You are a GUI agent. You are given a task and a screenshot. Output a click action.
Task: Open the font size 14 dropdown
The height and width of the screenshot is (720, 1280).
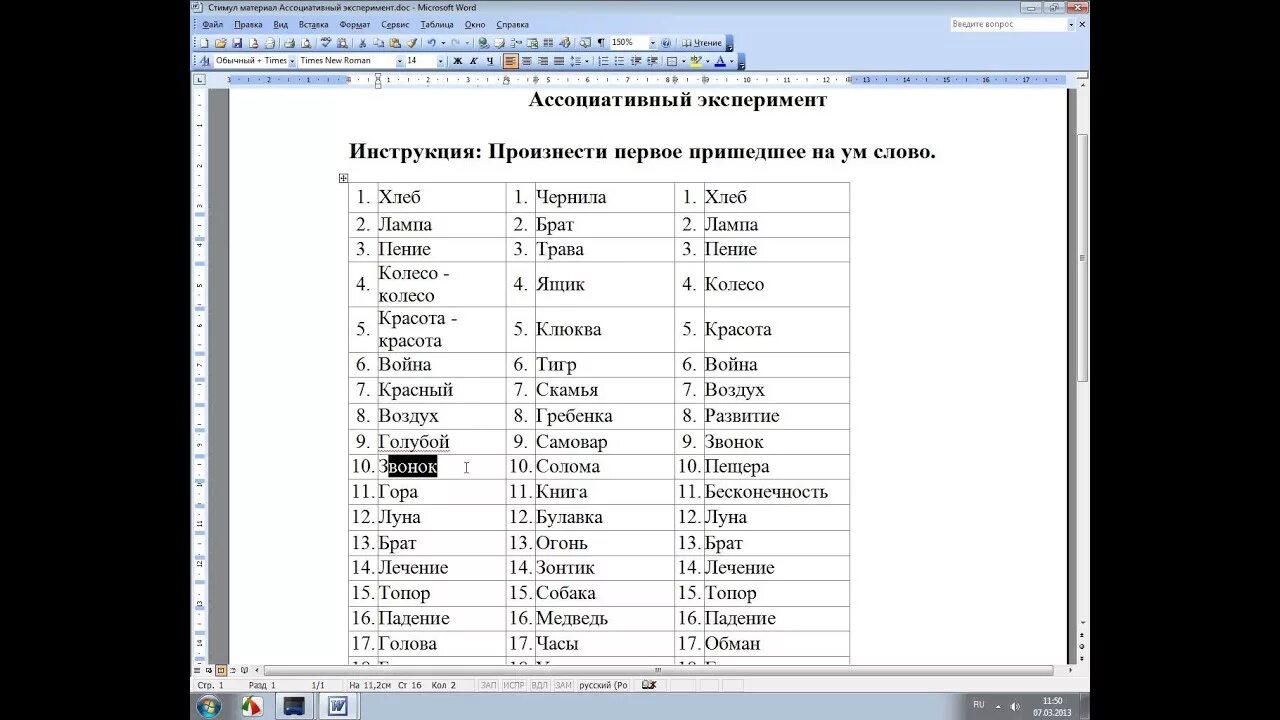tap(441, 61)
